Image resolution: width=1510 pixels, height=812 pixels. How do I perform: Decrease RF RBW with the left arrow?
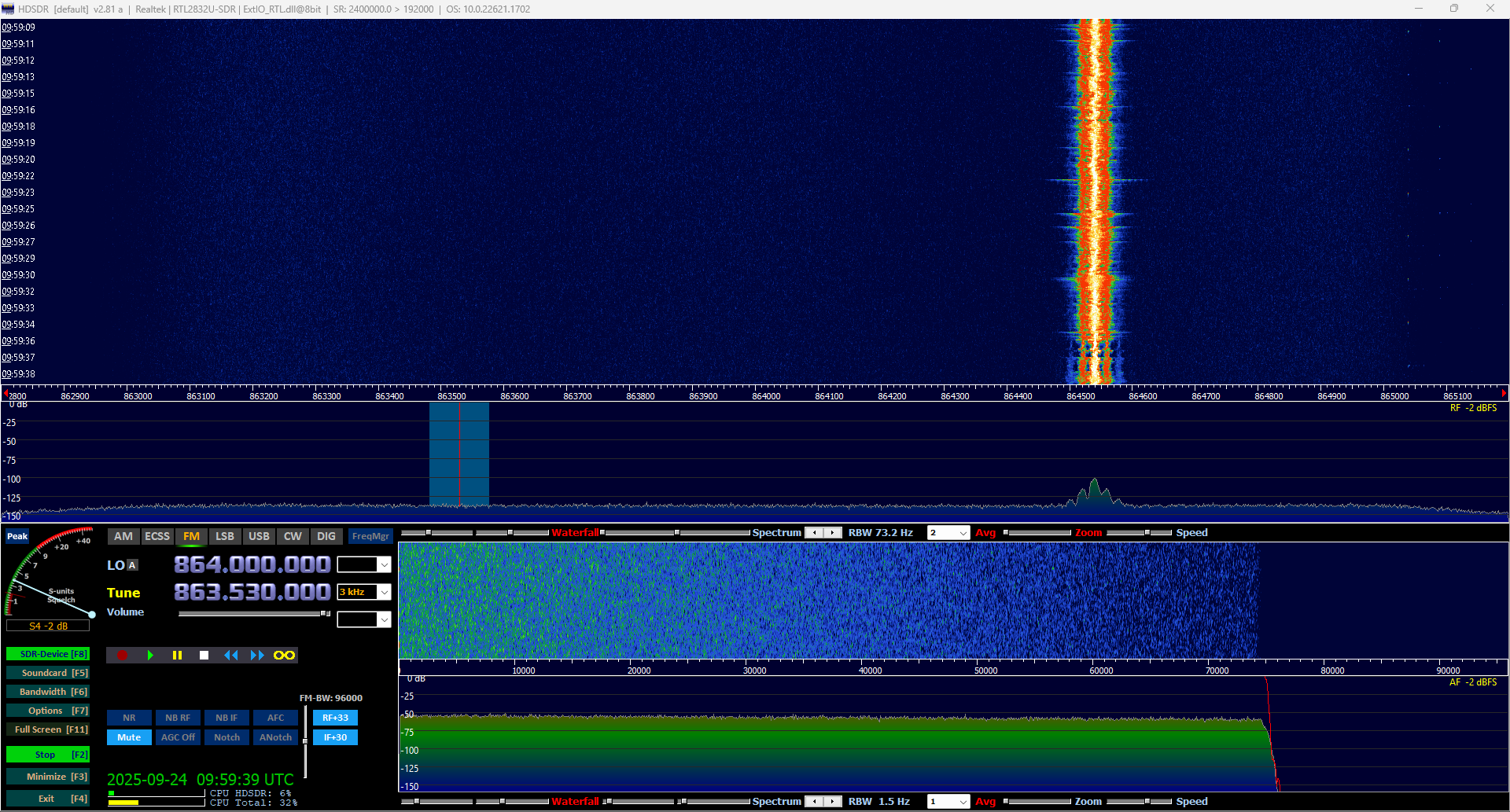pos(815,533)
